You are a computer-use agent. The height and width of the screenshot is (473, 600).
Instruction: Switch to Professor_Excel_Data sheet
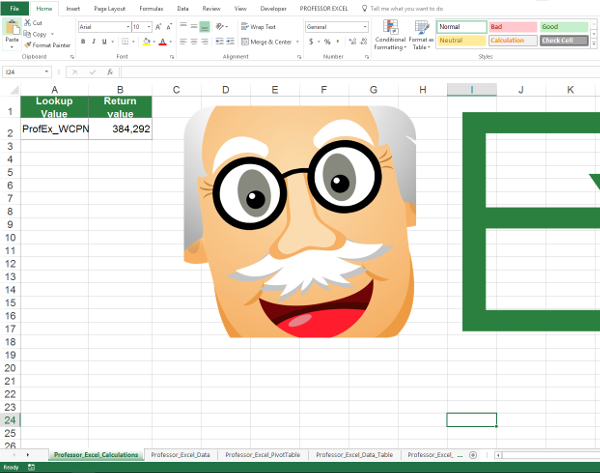click(180, 455)
